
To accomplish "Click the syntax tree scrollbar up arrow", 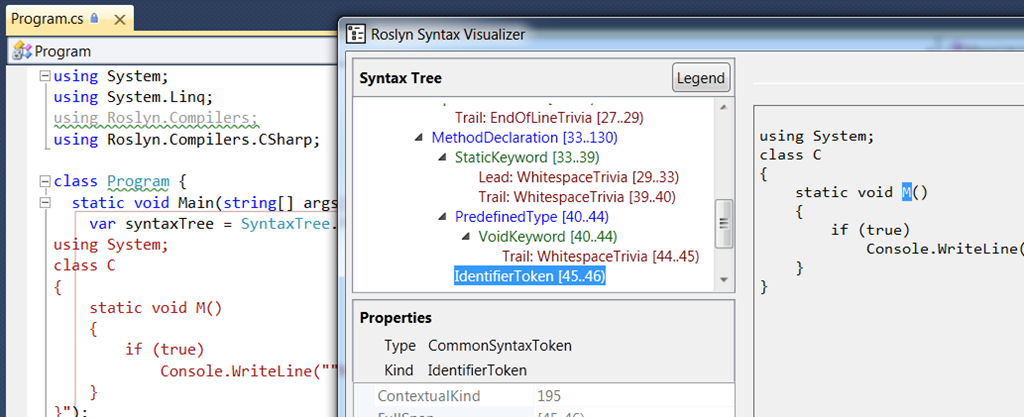I will [x=723, y=108].
